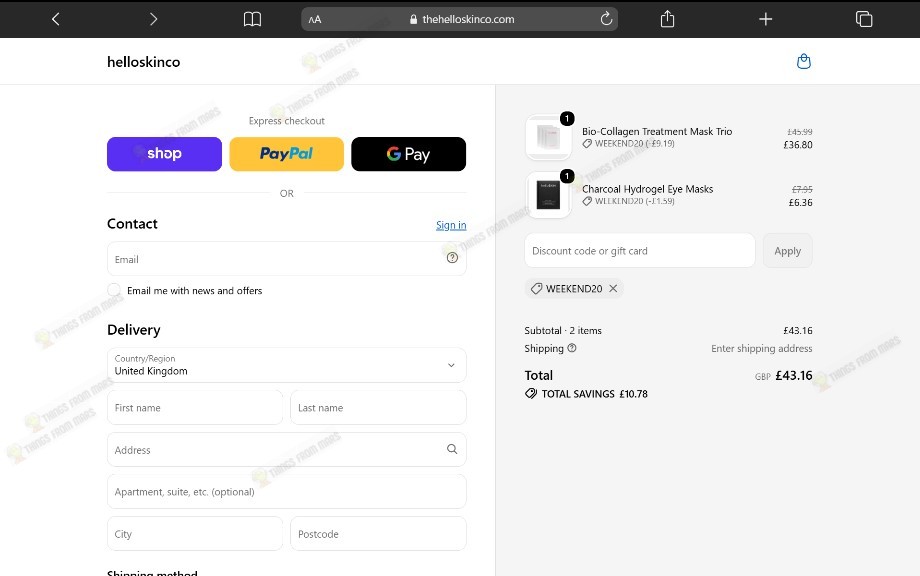Tap the AA reader text size control
Screen dimensions: 920x576
click(315, 19)
